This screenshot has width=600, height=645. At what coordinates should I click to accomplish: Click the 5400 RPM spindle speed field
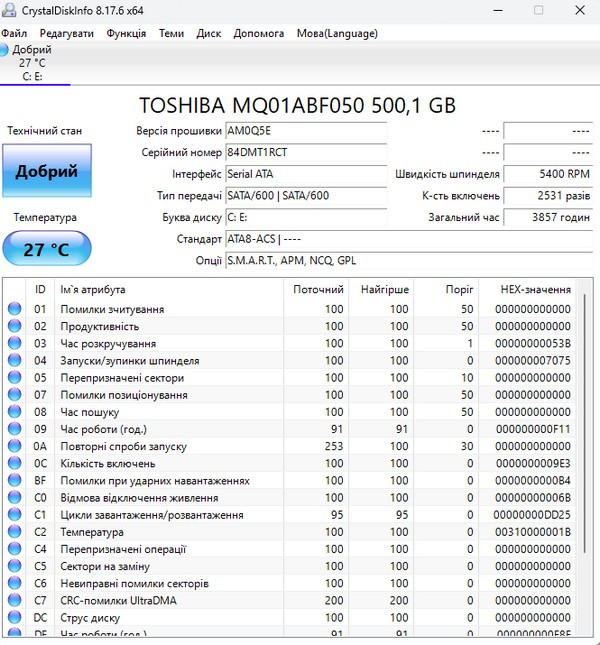548,174
